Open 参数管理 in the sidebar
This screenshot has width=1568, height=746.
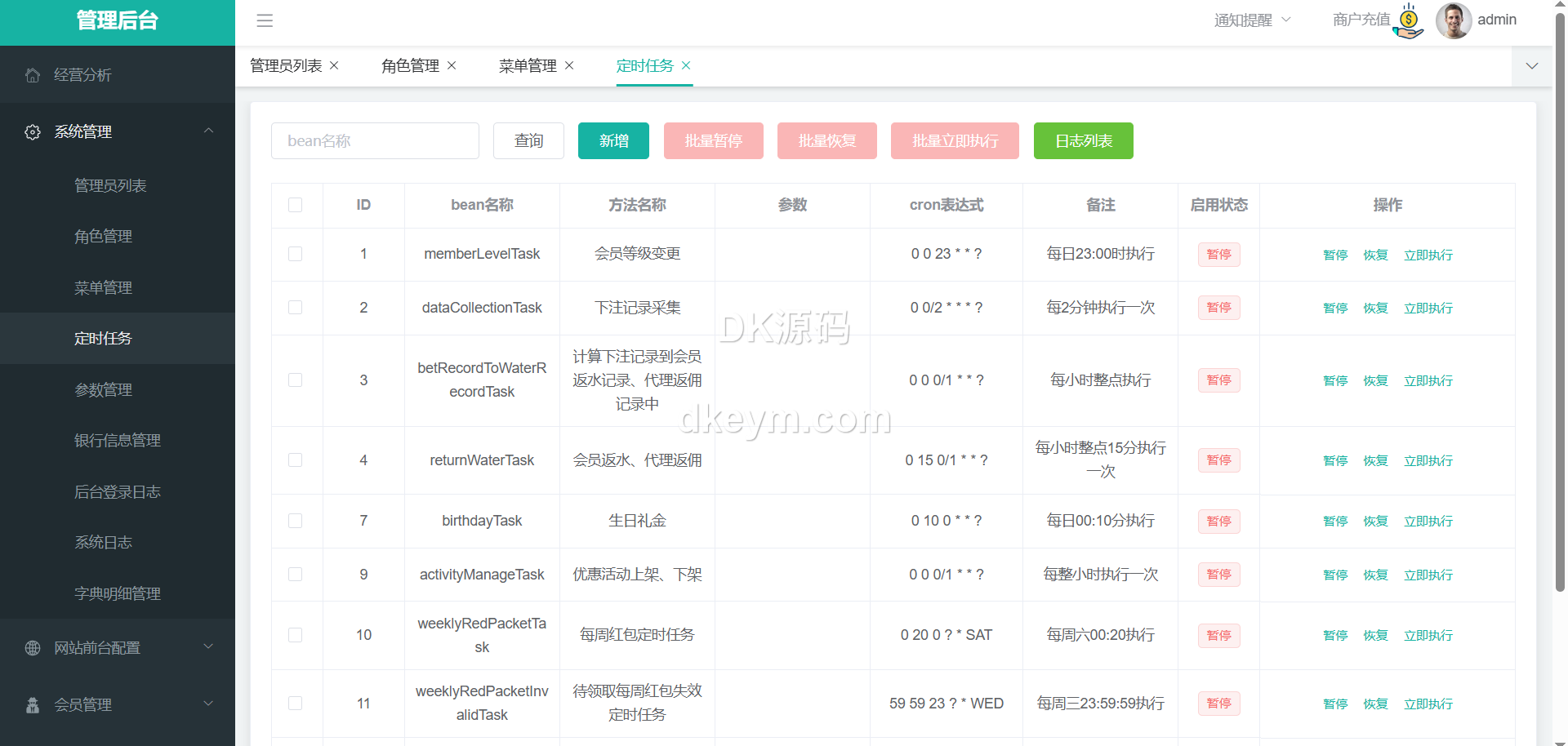tap(103, 390)
